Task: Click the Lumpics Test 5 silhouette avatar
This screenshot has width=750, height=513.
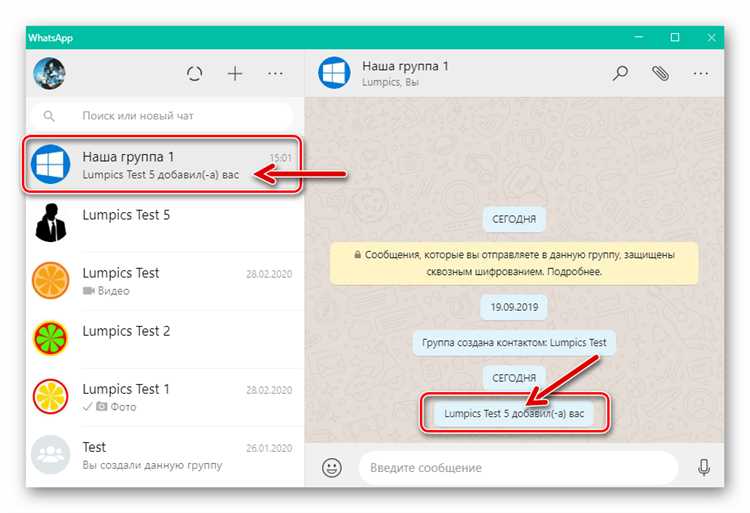Action: tap(51, 223)
